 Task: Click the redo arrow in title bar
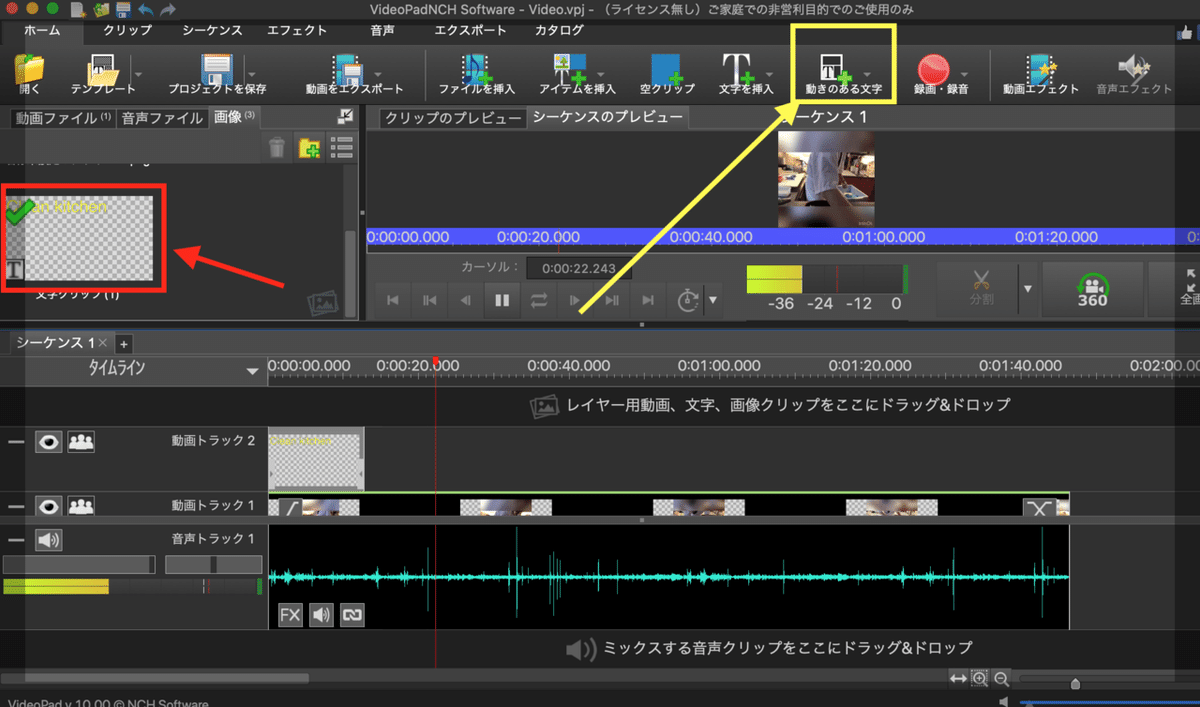pos(167,9)
